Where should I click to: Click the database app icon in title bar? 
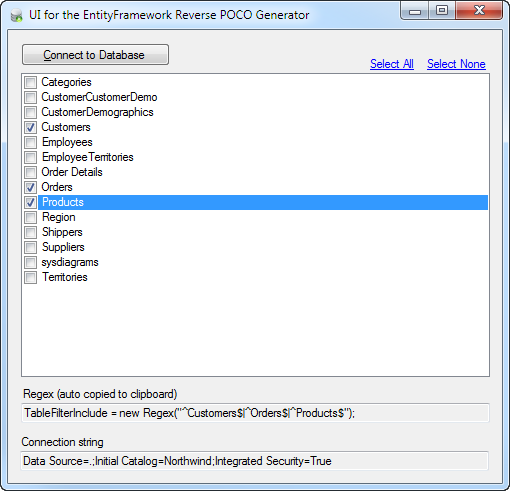(x=16, y=15)
